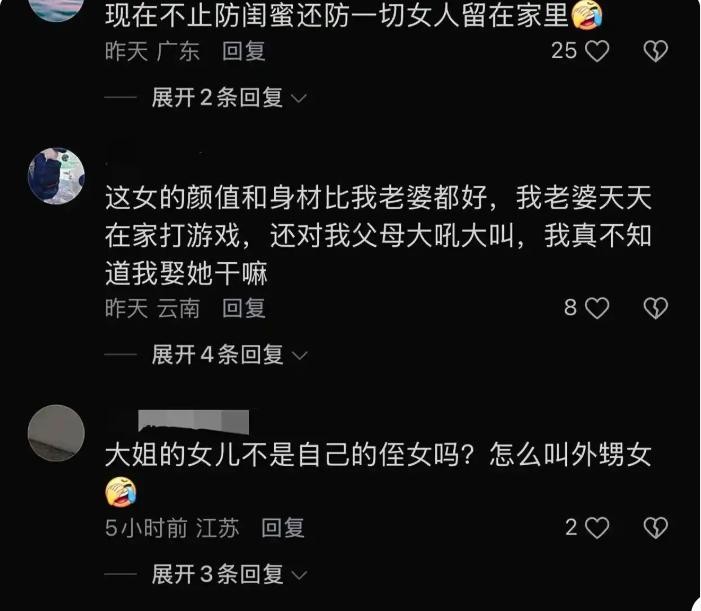This screenshot has width=701, height=611.
Task: Expand 展开4条回复 replies
Action: [228, 355]
